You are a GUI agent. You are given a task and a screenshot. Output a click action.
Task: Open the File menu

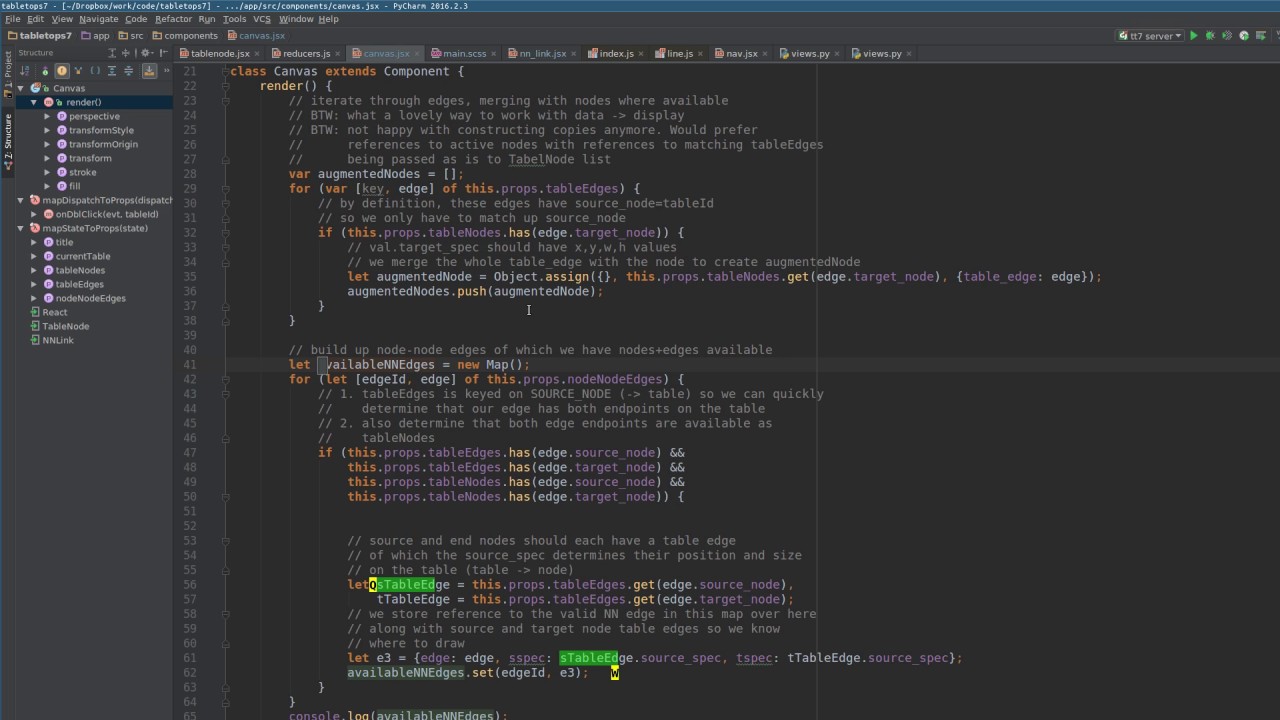(x=13, y=19)
